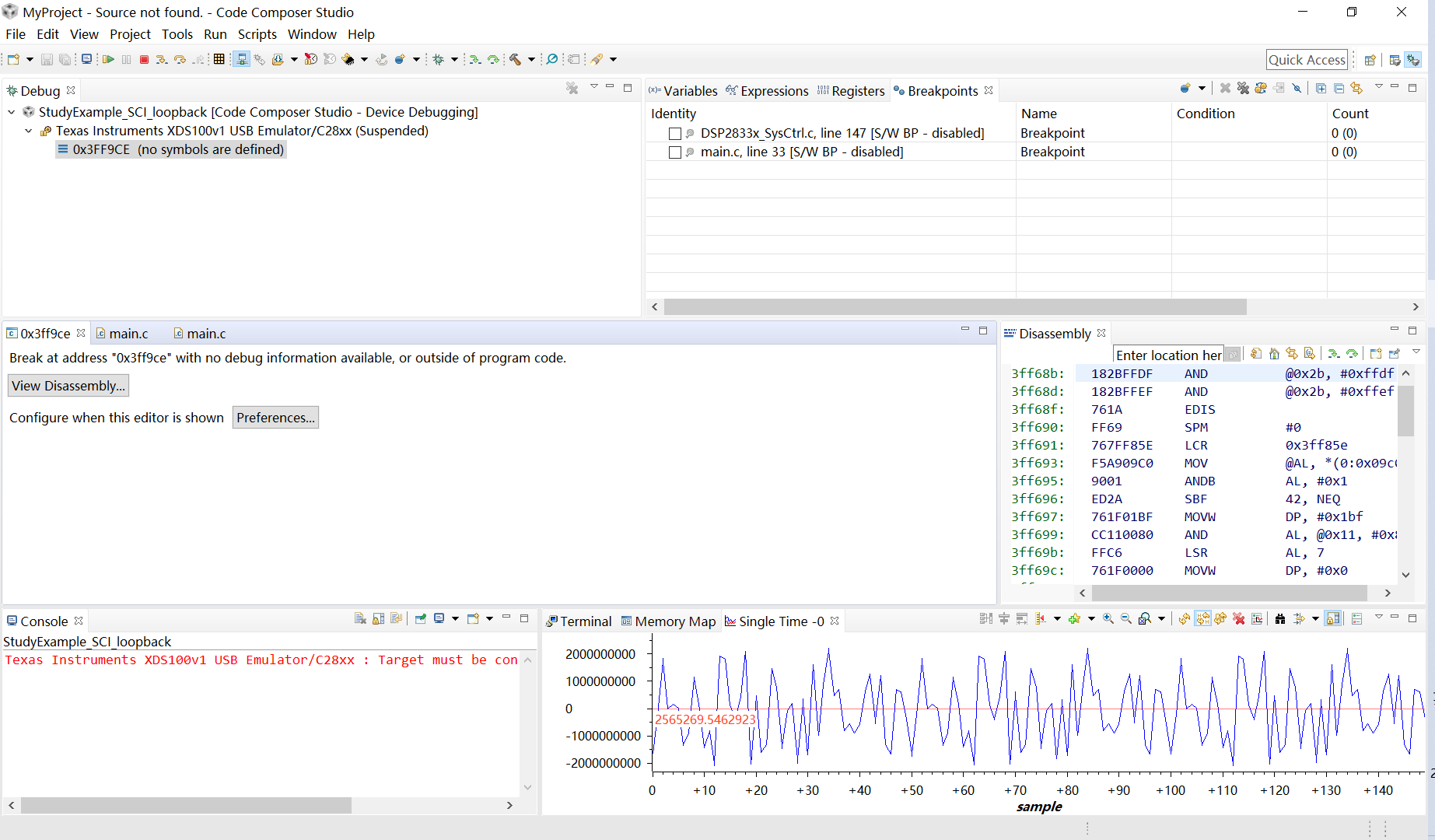This screenshot has height=840, width=1435.
Task: Terminate the debug session using the red stop icon
Action: click(145, 59)
